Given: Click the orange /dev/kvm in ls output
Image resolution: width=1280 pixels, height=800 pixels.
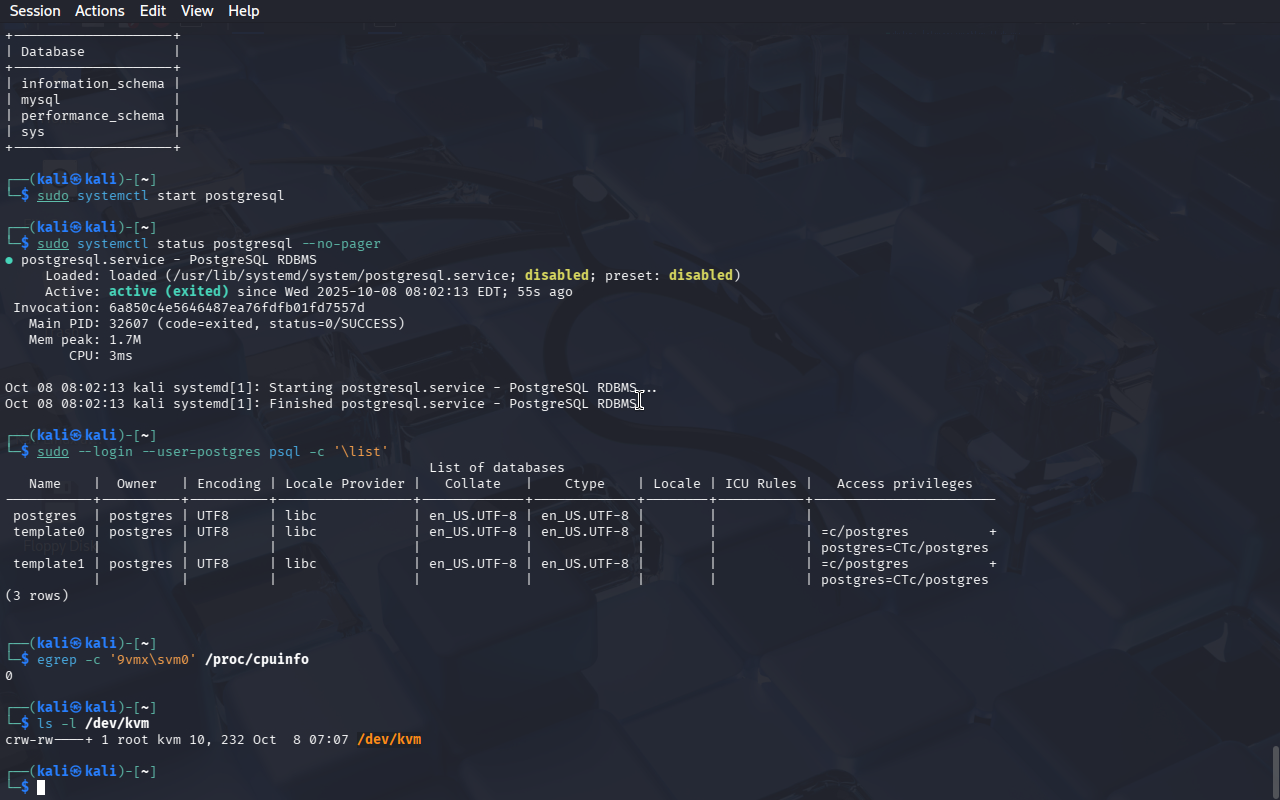Looking at the screenshot, I should 389,740.
